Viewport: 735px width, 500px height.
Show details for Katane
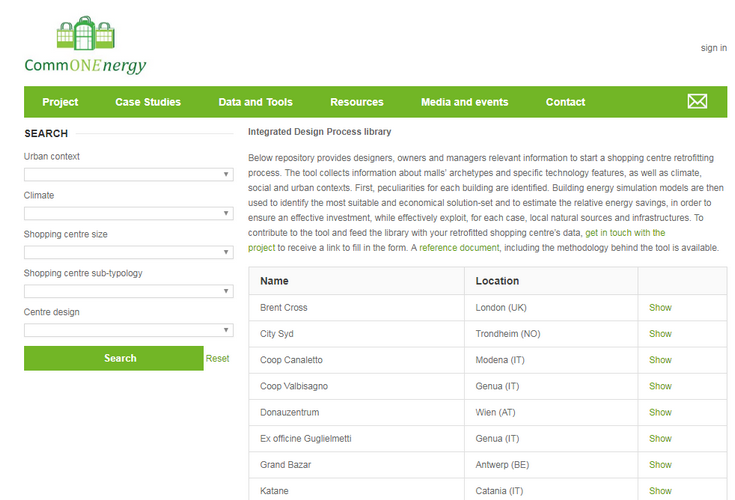[660, 491]
